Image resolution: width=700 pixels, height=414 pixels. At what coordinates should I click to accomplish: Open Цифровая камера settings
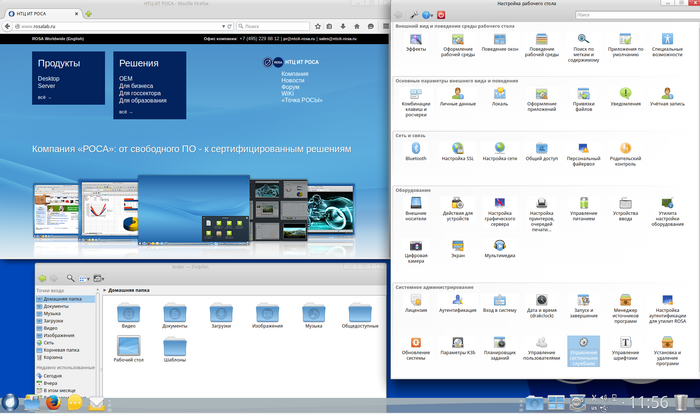pos(415,245)
